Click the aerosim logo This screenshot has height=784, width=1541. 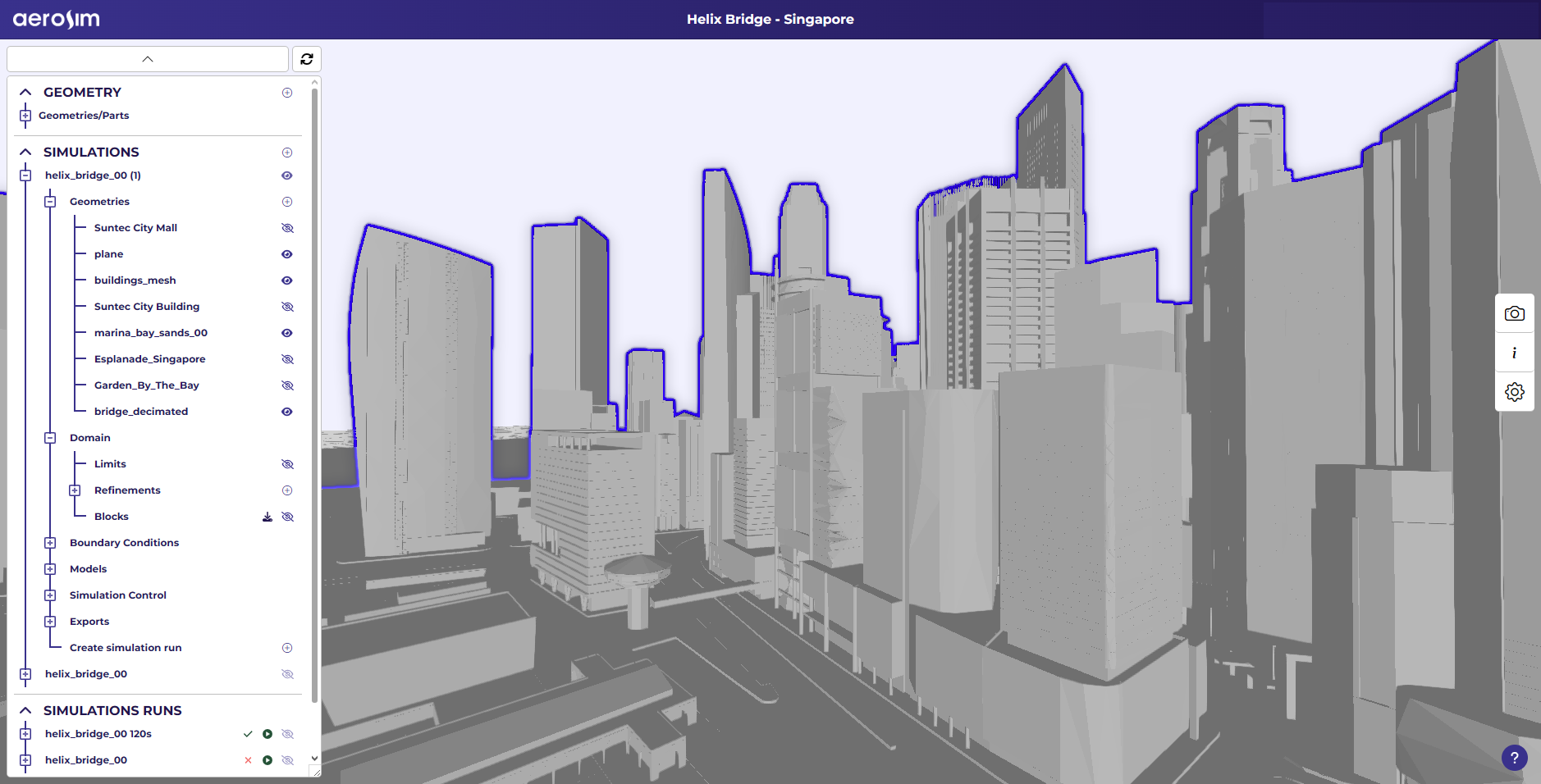[x=56, y=19]
